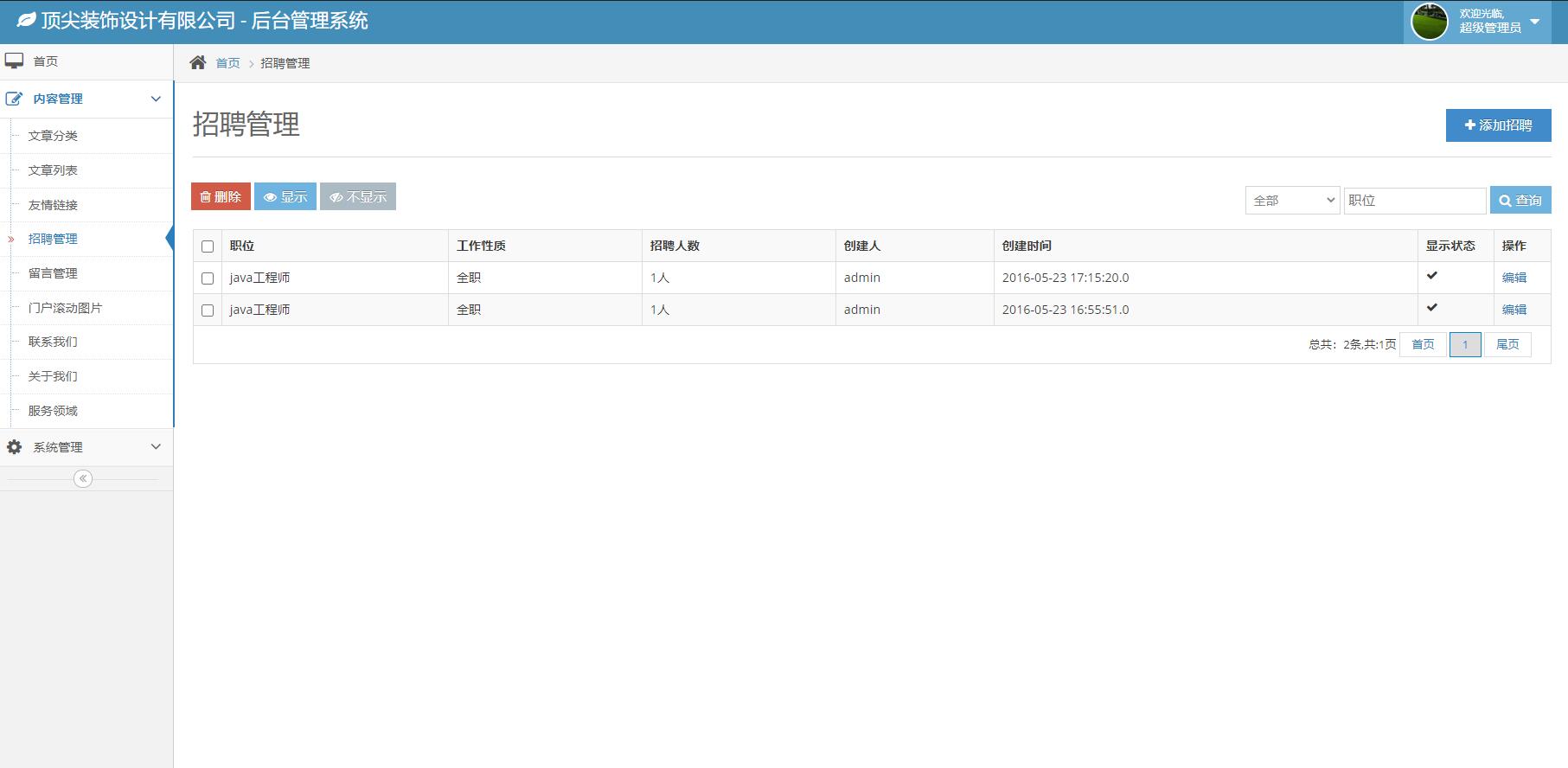The width and height of the screenshot is (1568, 768).
Task: Click the gear icon for 系统管理
Action: 15,447
